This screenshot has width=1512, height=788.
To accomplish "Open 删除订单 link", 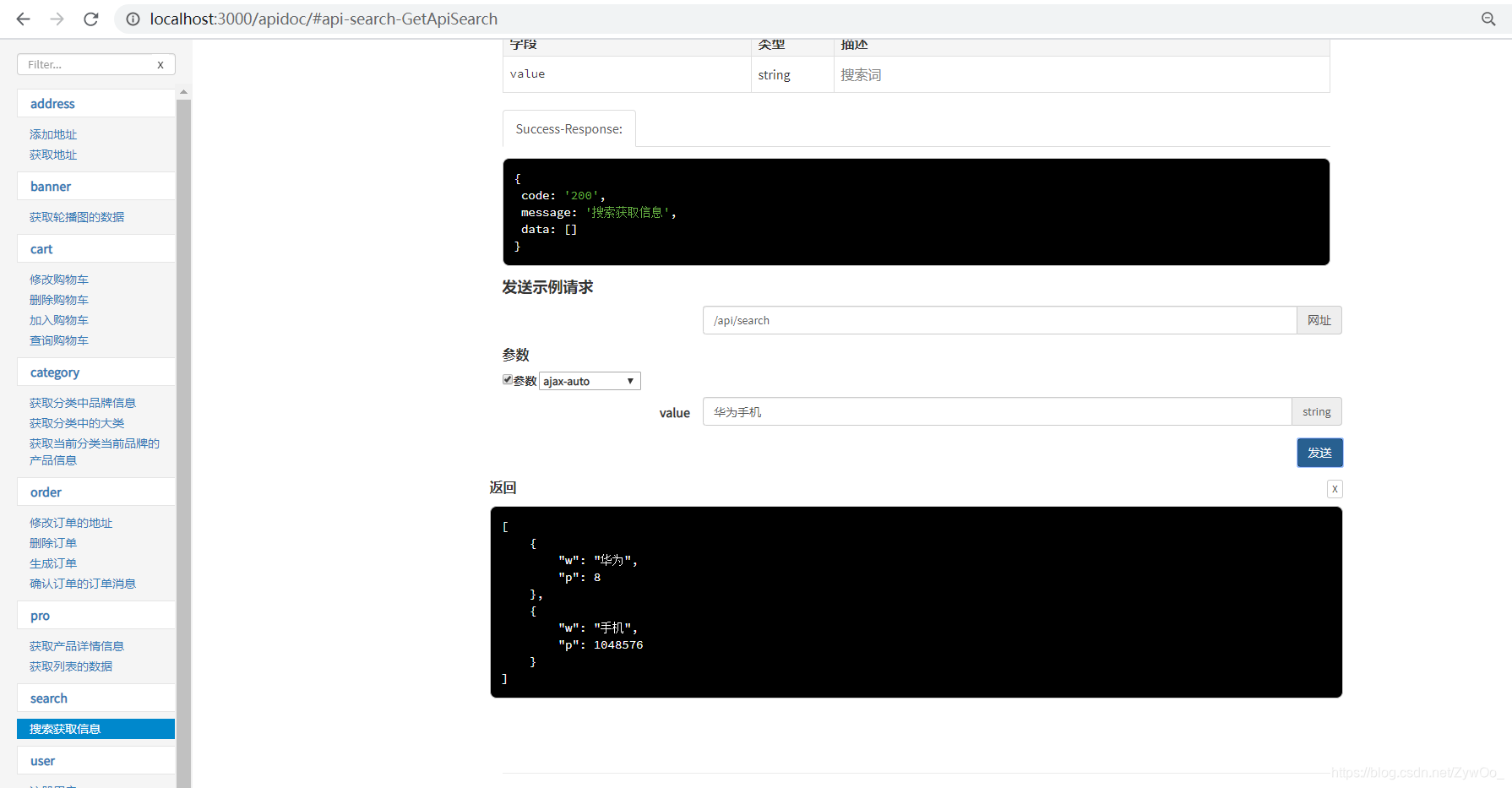I will point(53,543).
